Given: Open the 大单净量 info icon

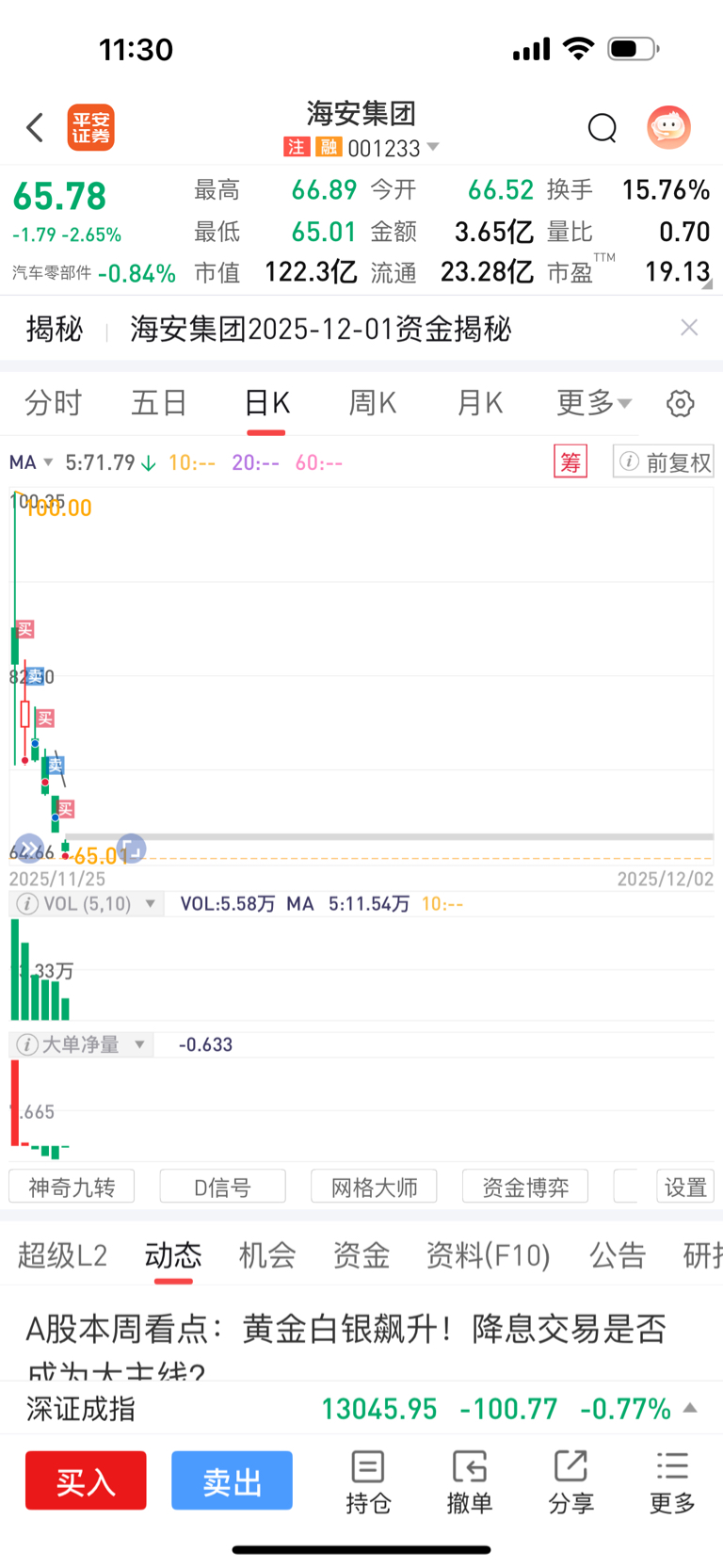Looking at the screenshot, I should pos(27,1044).
